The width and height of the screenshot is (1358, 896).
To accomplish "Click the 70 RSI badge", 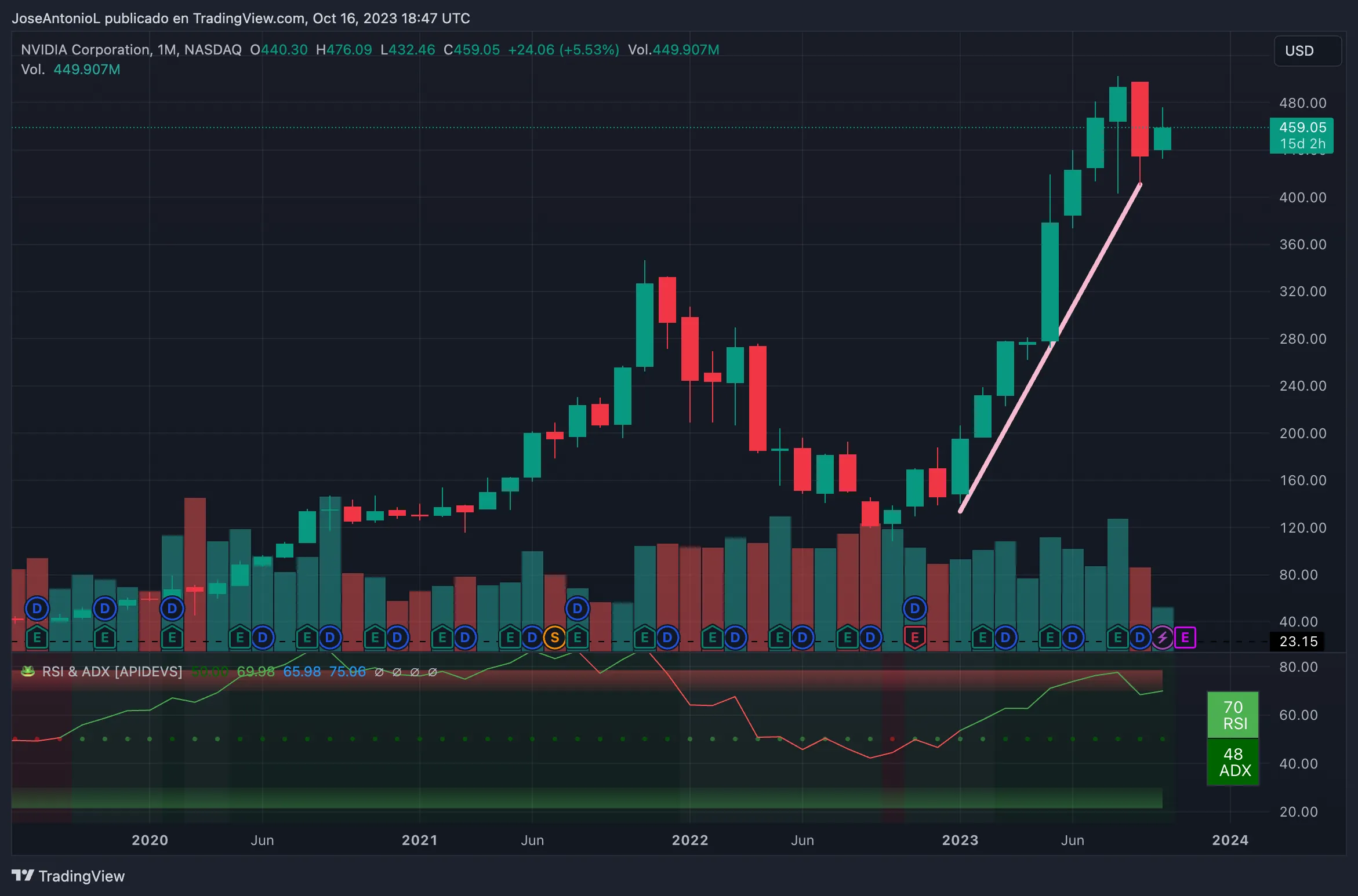I will click(x=1233, y=716).
